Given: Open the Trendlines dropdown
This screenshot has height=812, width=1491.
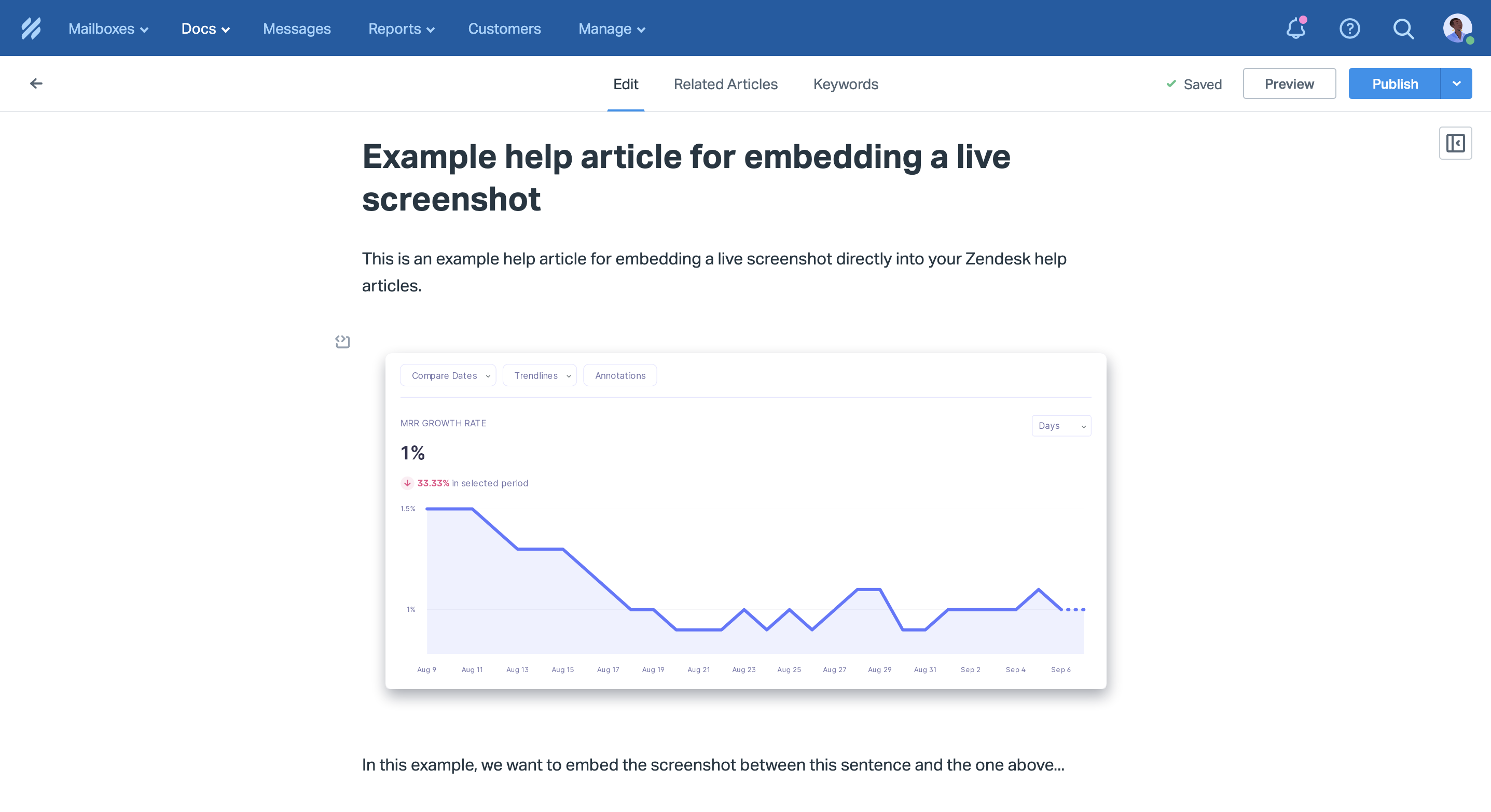Looking at the screenshot, I should (x=539, y=375).
